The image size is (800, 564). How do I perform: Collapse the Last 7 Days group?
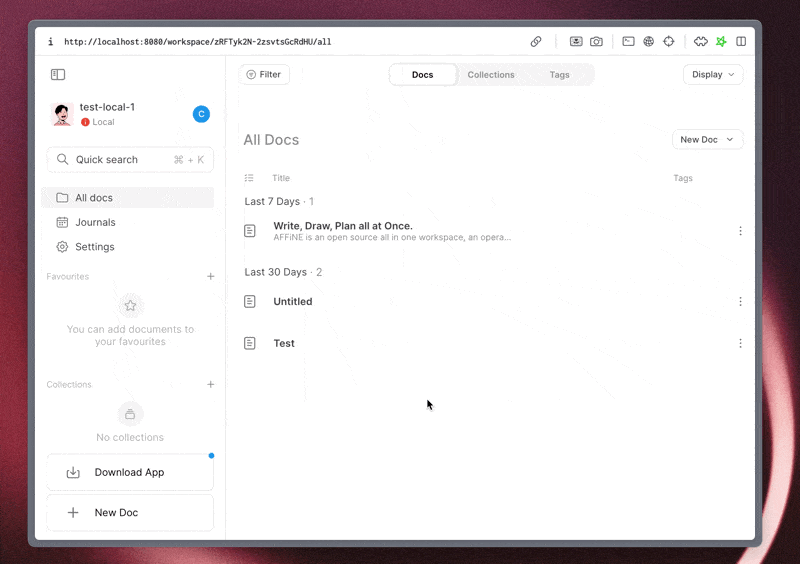279,201
